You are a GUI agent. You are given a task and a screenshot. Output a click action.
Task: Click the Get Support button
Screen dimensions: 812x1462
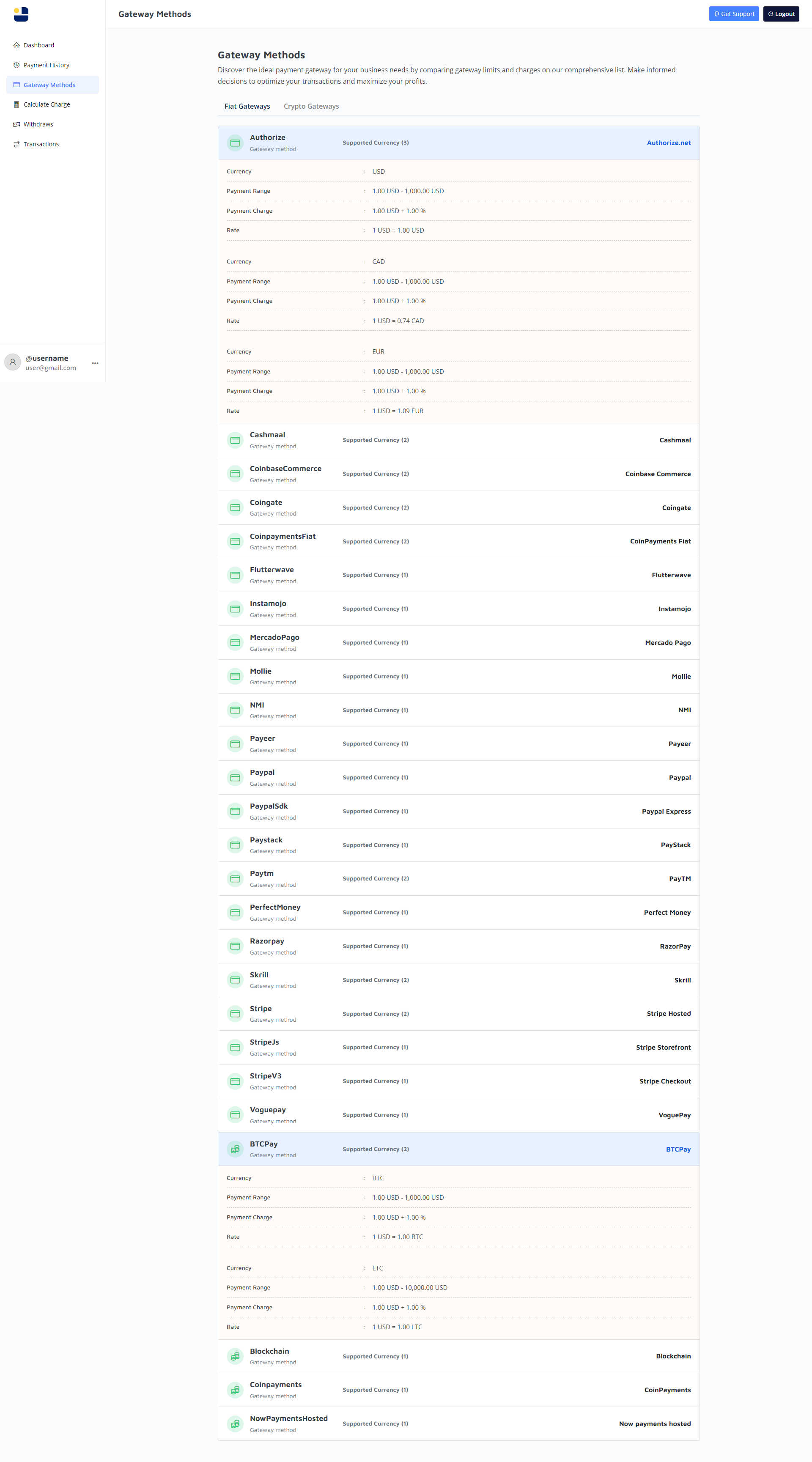point(734,14)
